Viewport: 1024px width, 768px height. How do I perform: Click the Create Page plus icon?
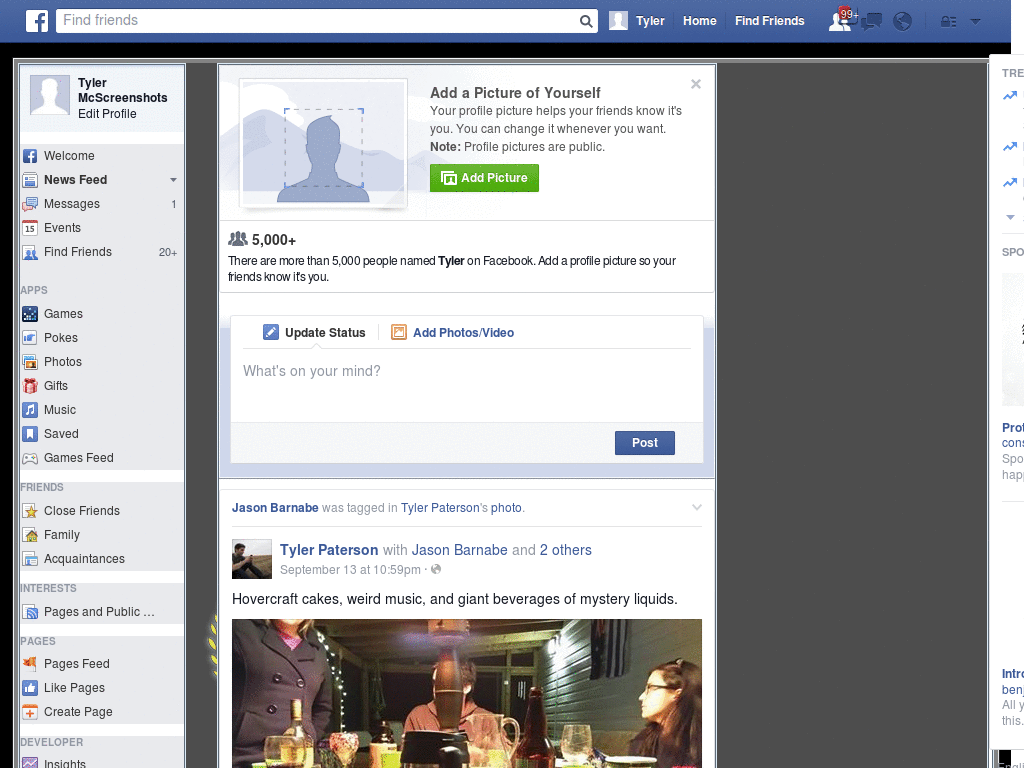[x=30, y=712]
